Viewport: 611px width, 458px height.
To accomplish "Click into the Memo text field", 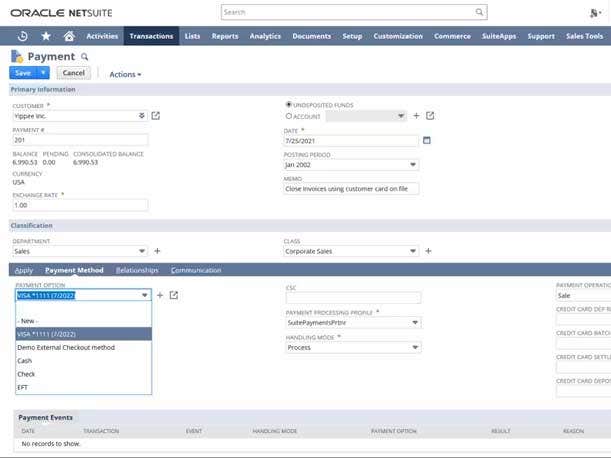I will [x=351, y=188].
